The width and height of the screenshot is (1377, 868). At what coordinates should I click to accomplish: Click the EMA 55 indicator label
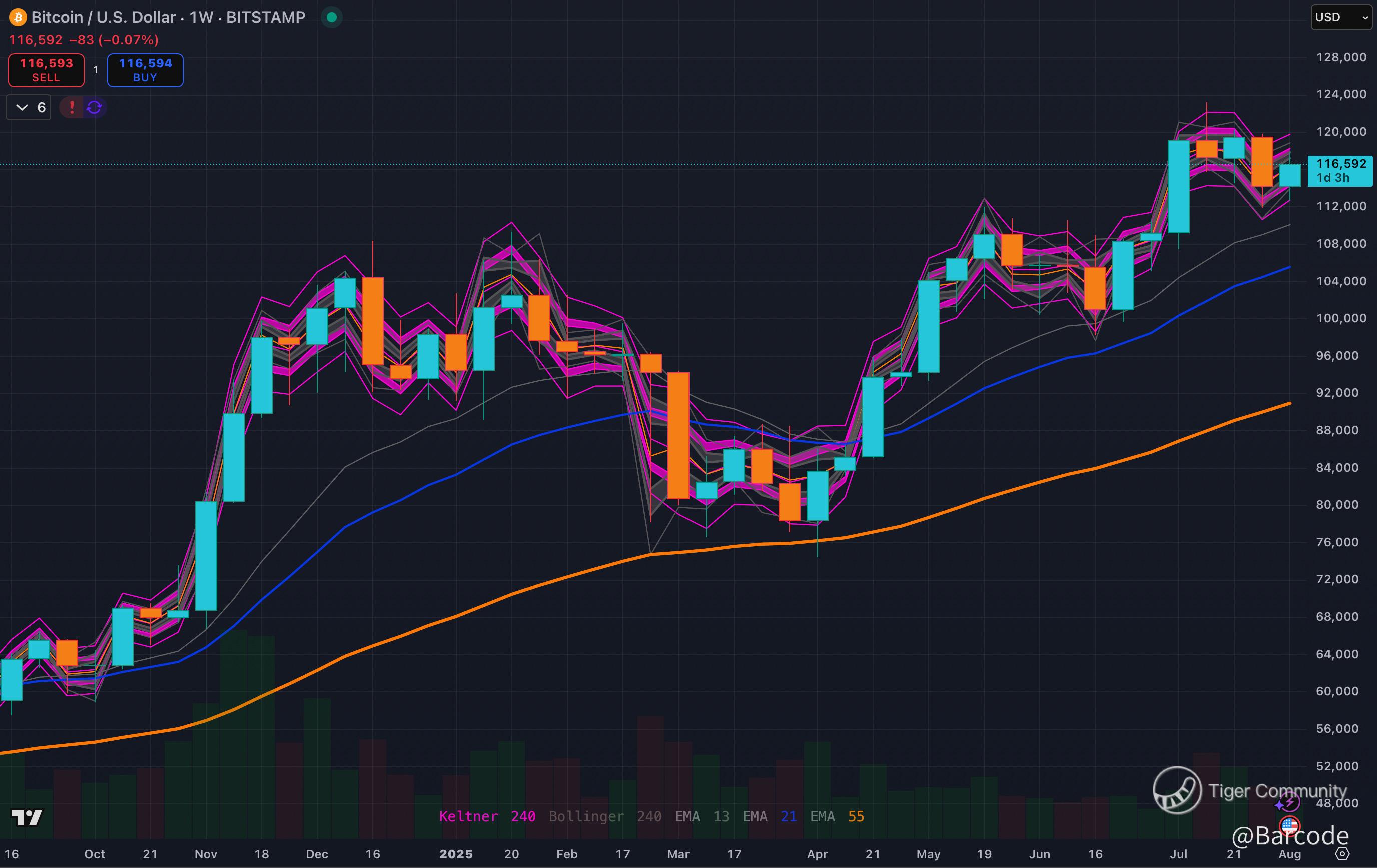coord(837,816)
